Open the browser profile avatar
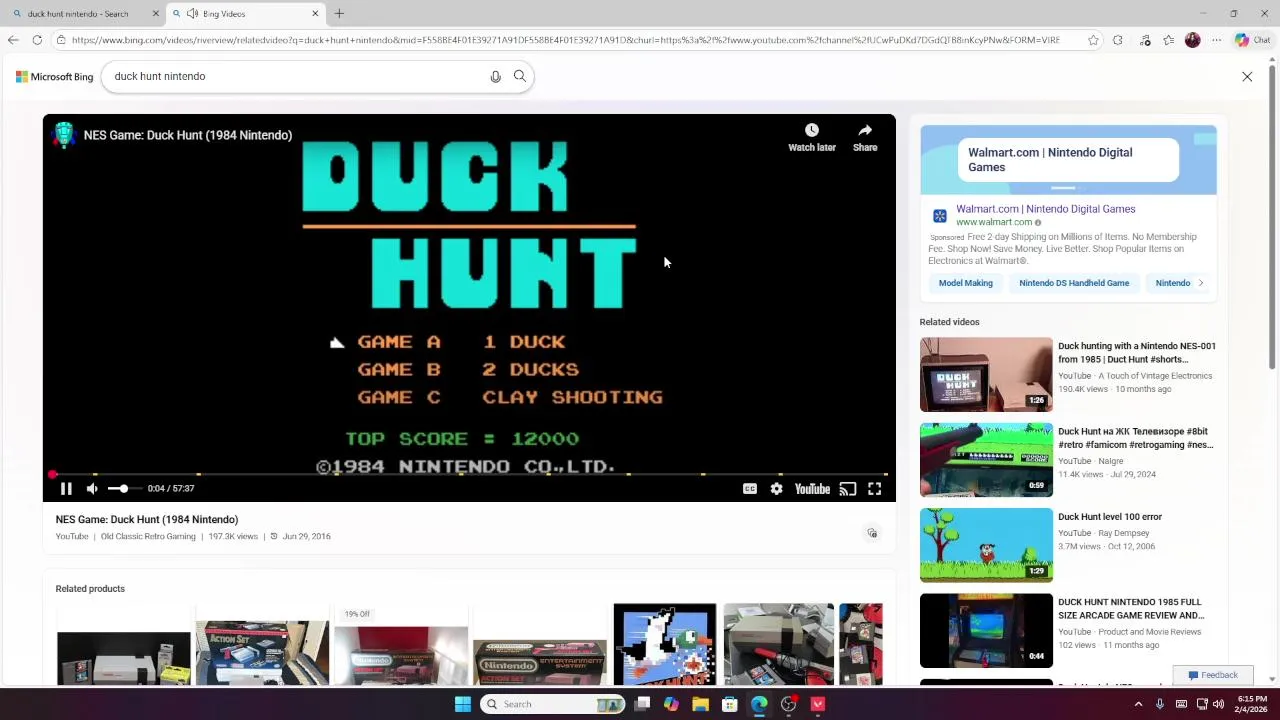 1192,40
